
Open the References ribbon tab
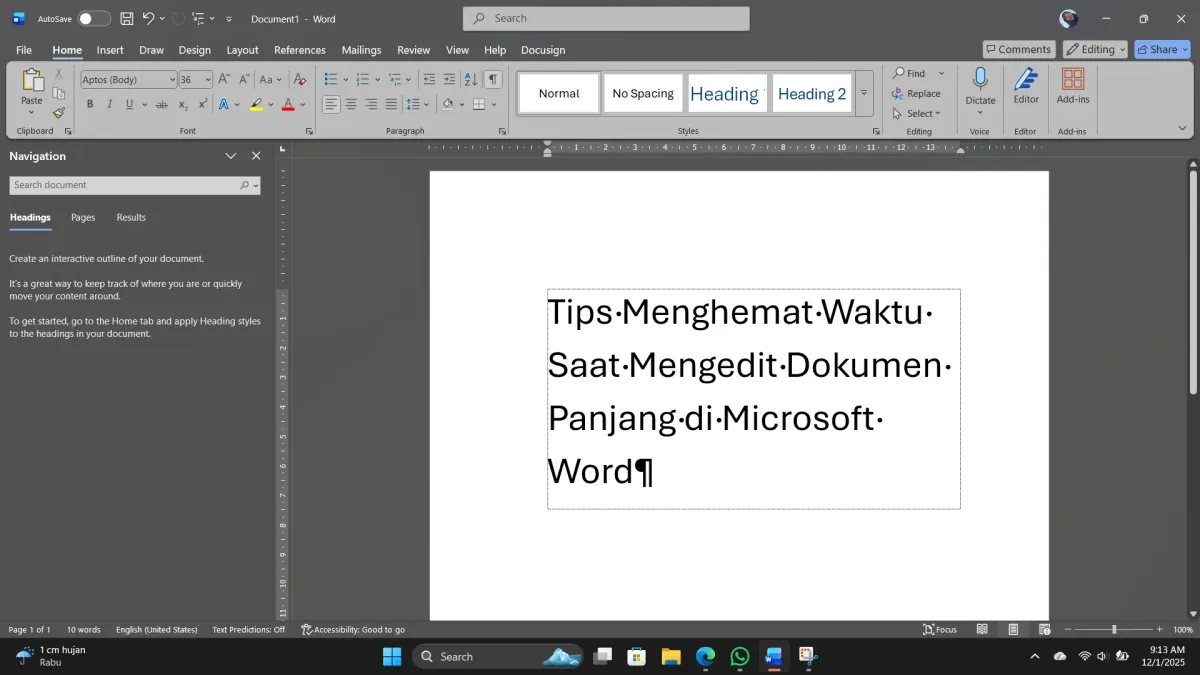click(300, 50)
